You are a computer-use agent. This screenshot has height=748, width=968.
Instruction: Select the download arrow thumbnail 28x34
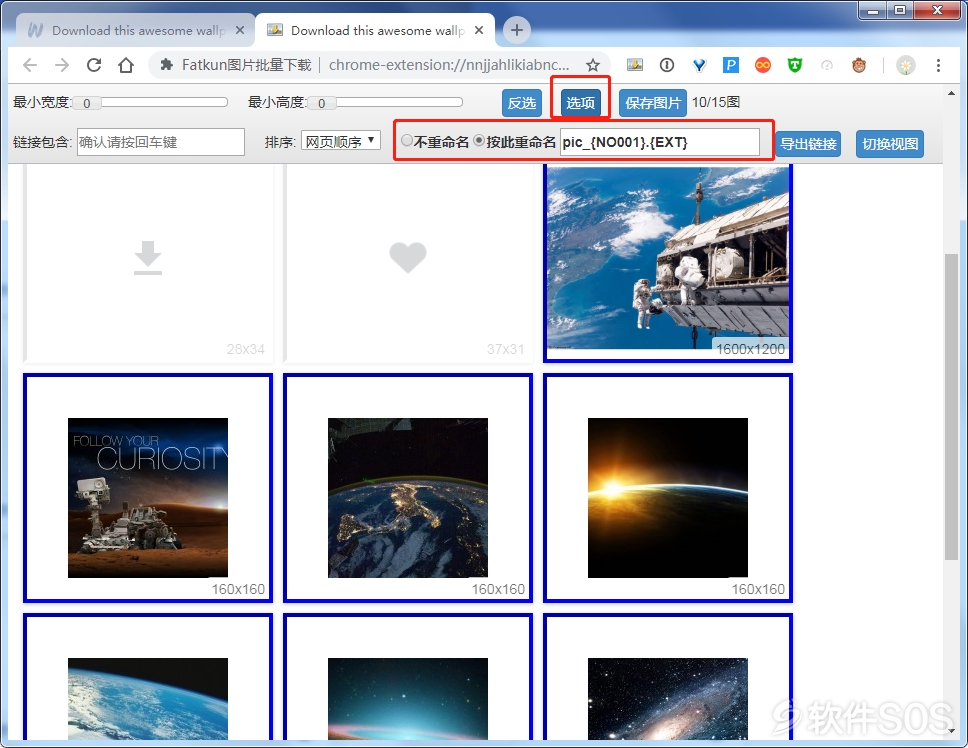148,263
